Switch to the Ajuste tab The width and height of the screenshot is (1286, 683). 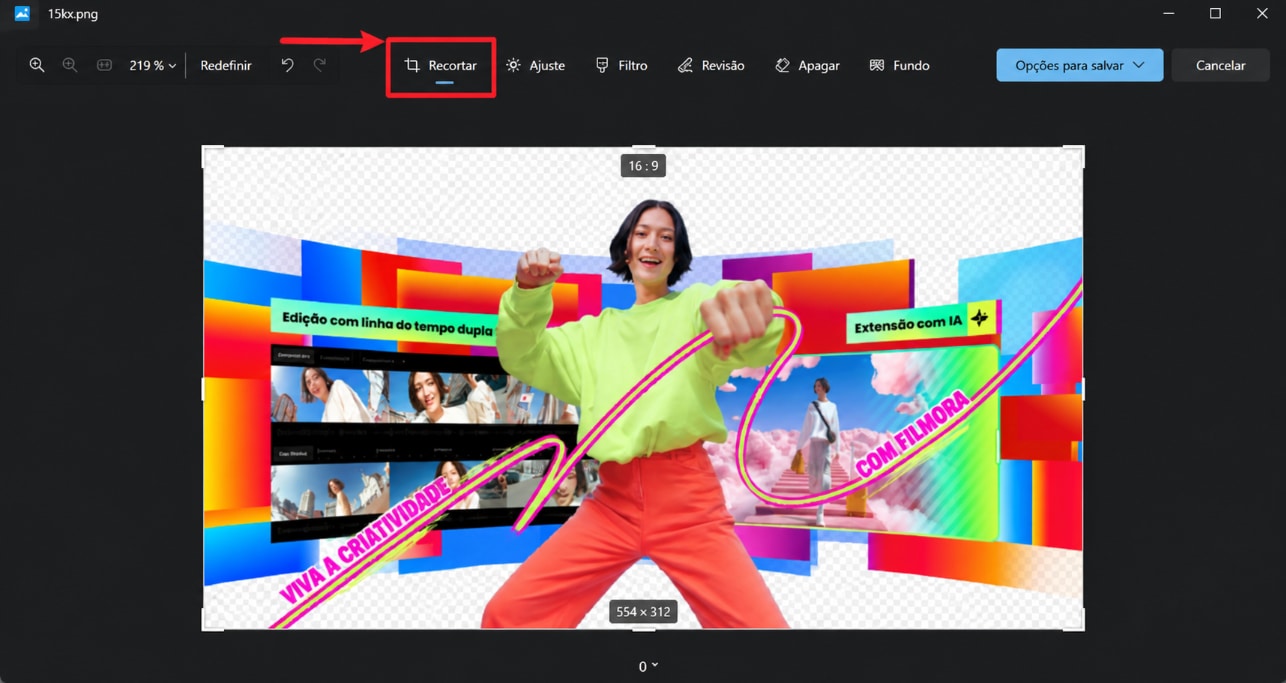point(535,65)
